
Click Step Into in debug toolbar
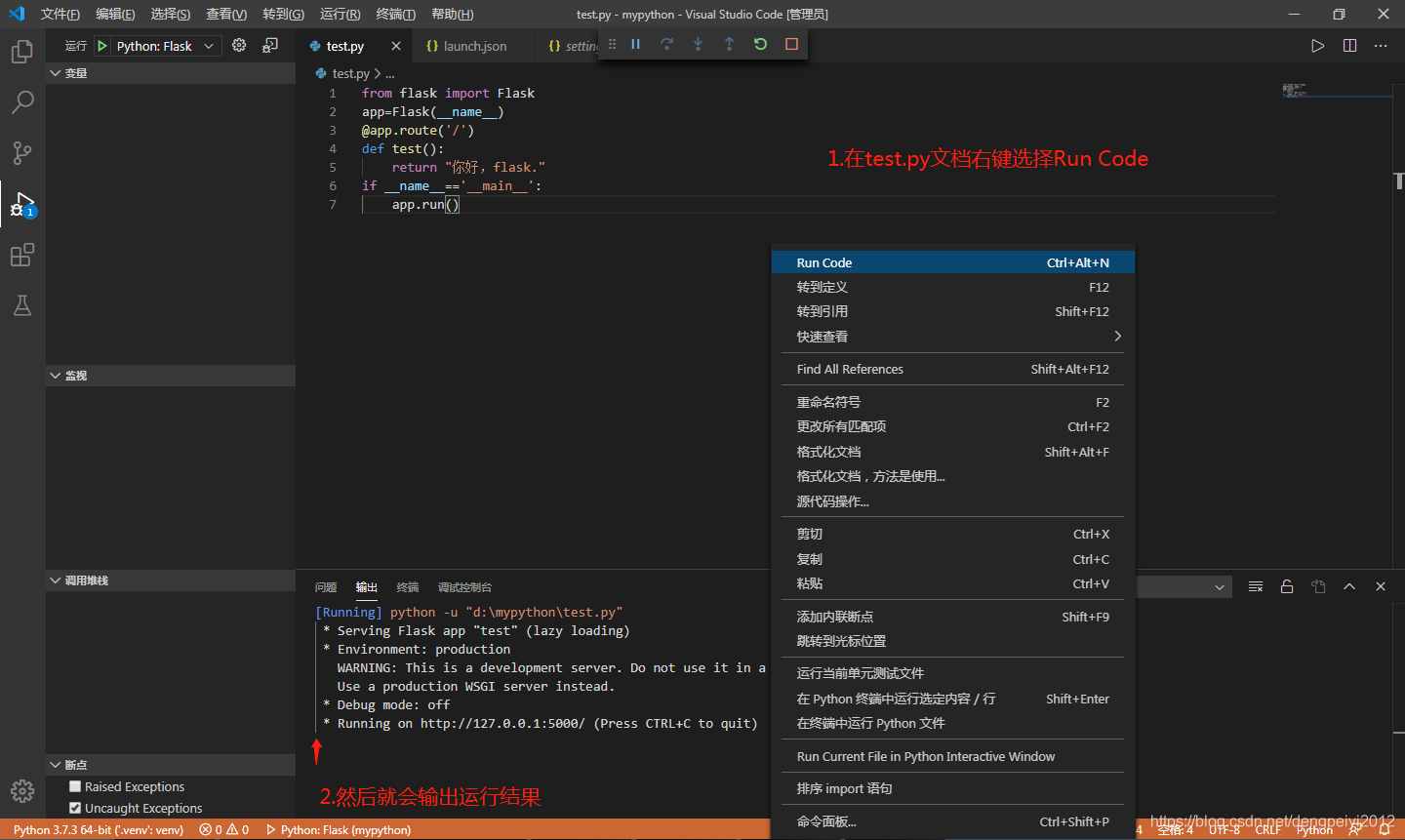tap(699, 44)
